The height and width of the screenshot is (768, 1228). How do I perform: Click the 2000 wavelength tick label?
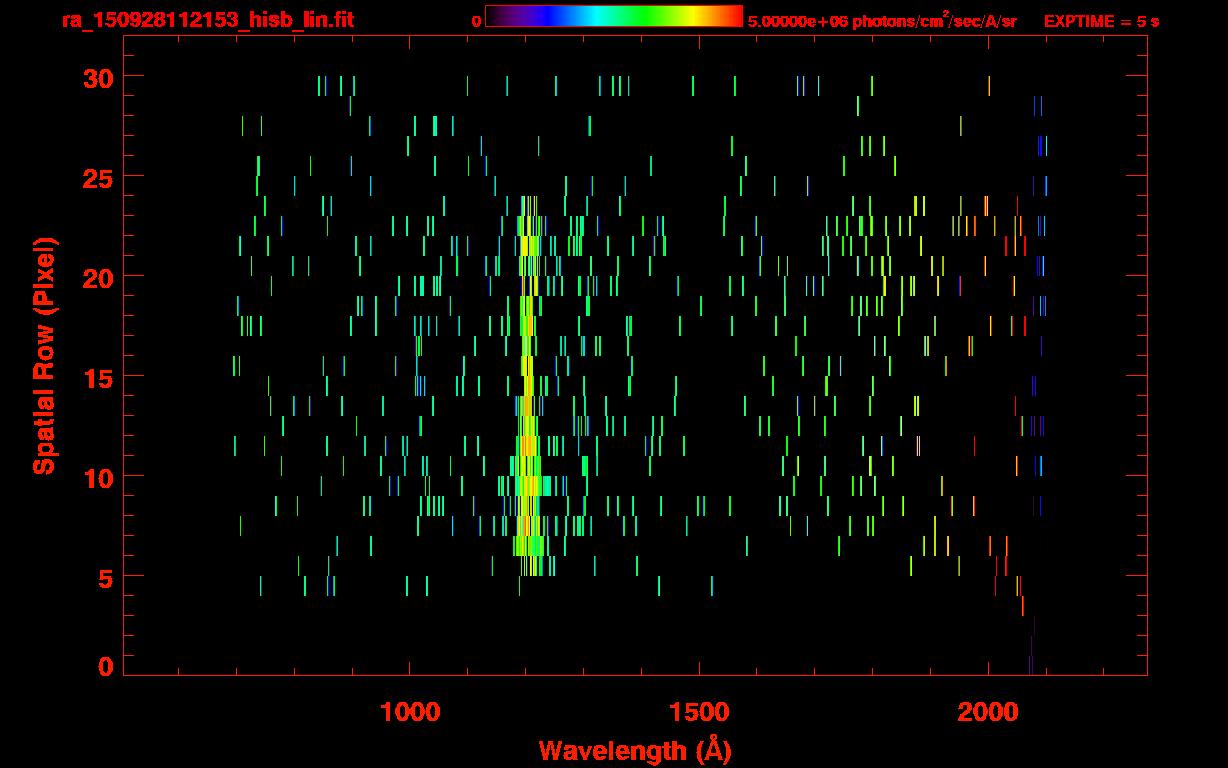(988, 712)
